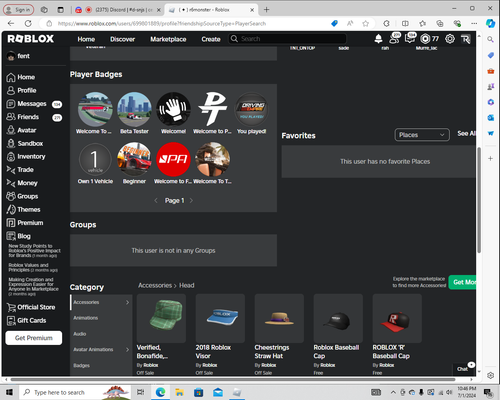500x400 pixels.
Task: Open Roblox notifications bell
Action: coord(378,39)
